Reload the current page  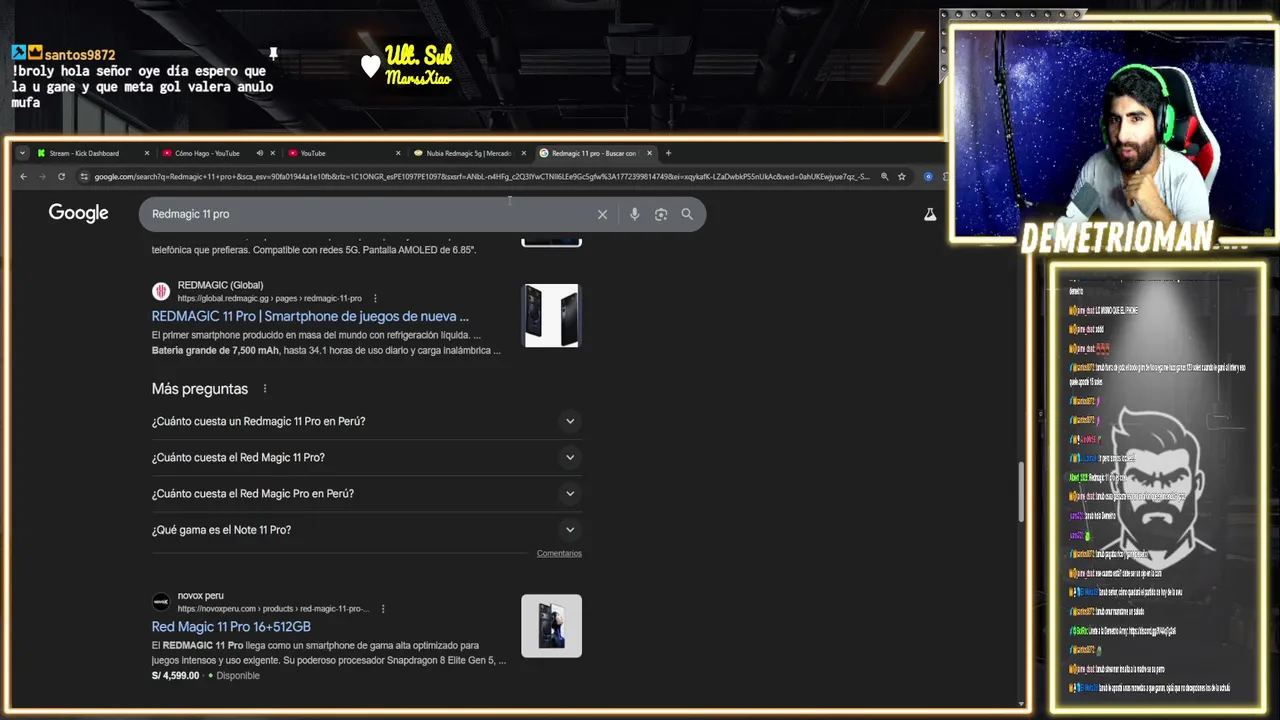[61, 176]
